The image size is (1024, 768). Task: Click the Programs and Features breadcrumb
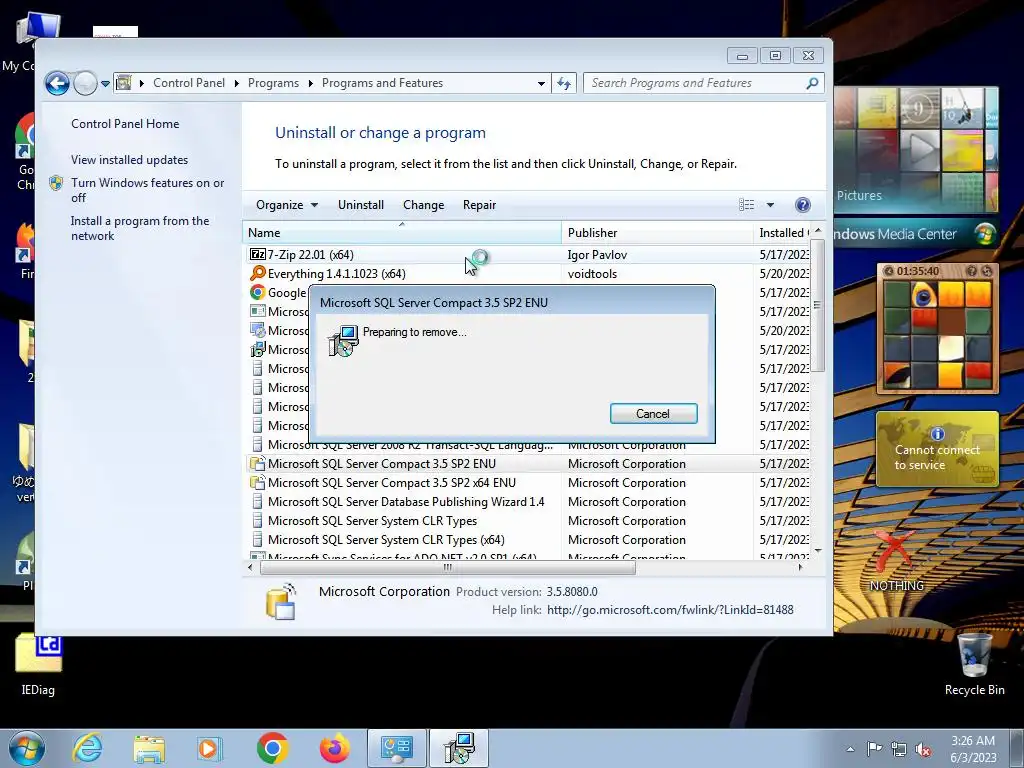point(382,83)
